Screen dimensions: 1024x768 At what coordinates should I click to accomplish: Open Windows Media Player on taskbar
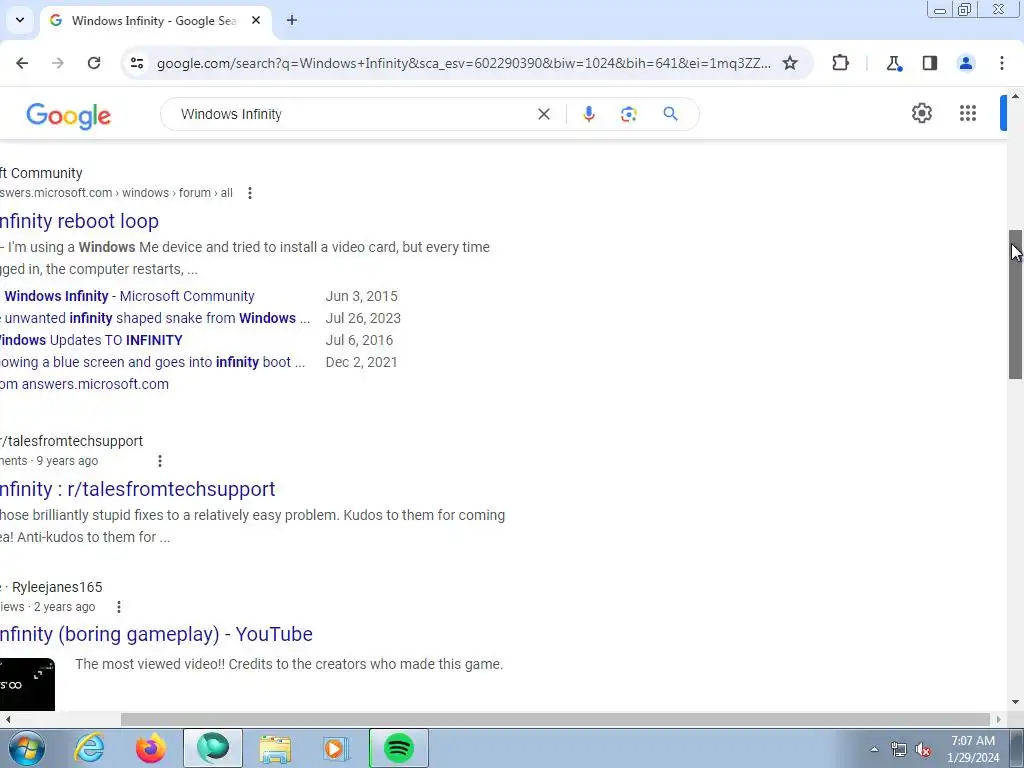coord(336,748)
